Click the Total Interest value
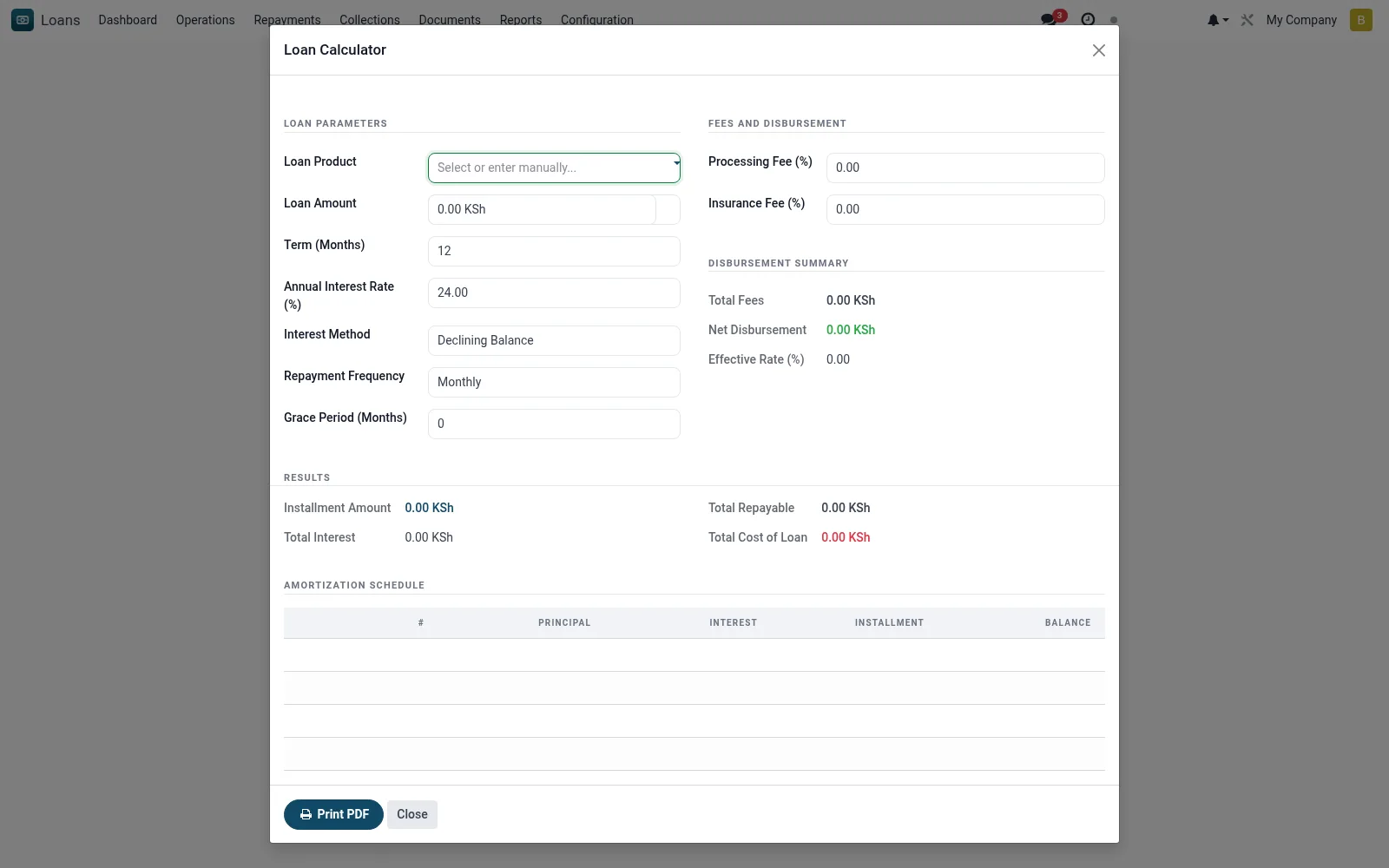The image size is (1389, 868). click(x=429, y=537)
